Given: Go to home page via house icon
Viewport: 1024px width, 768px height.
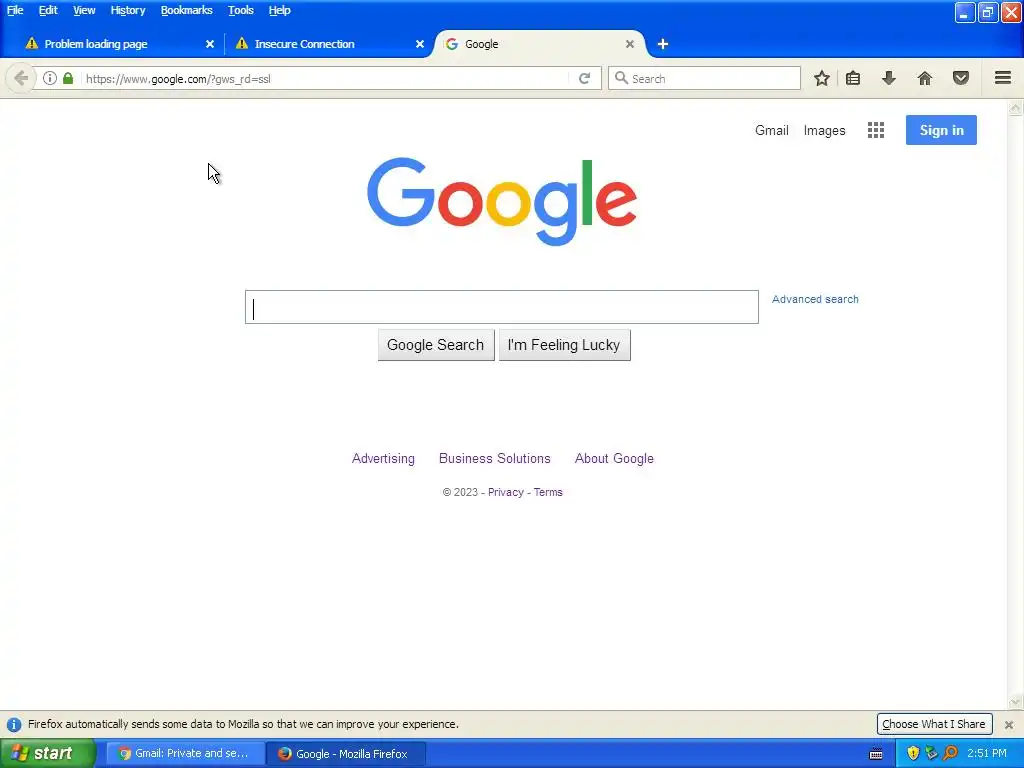Looking at the screenshot, I should [x=925, y=78].
